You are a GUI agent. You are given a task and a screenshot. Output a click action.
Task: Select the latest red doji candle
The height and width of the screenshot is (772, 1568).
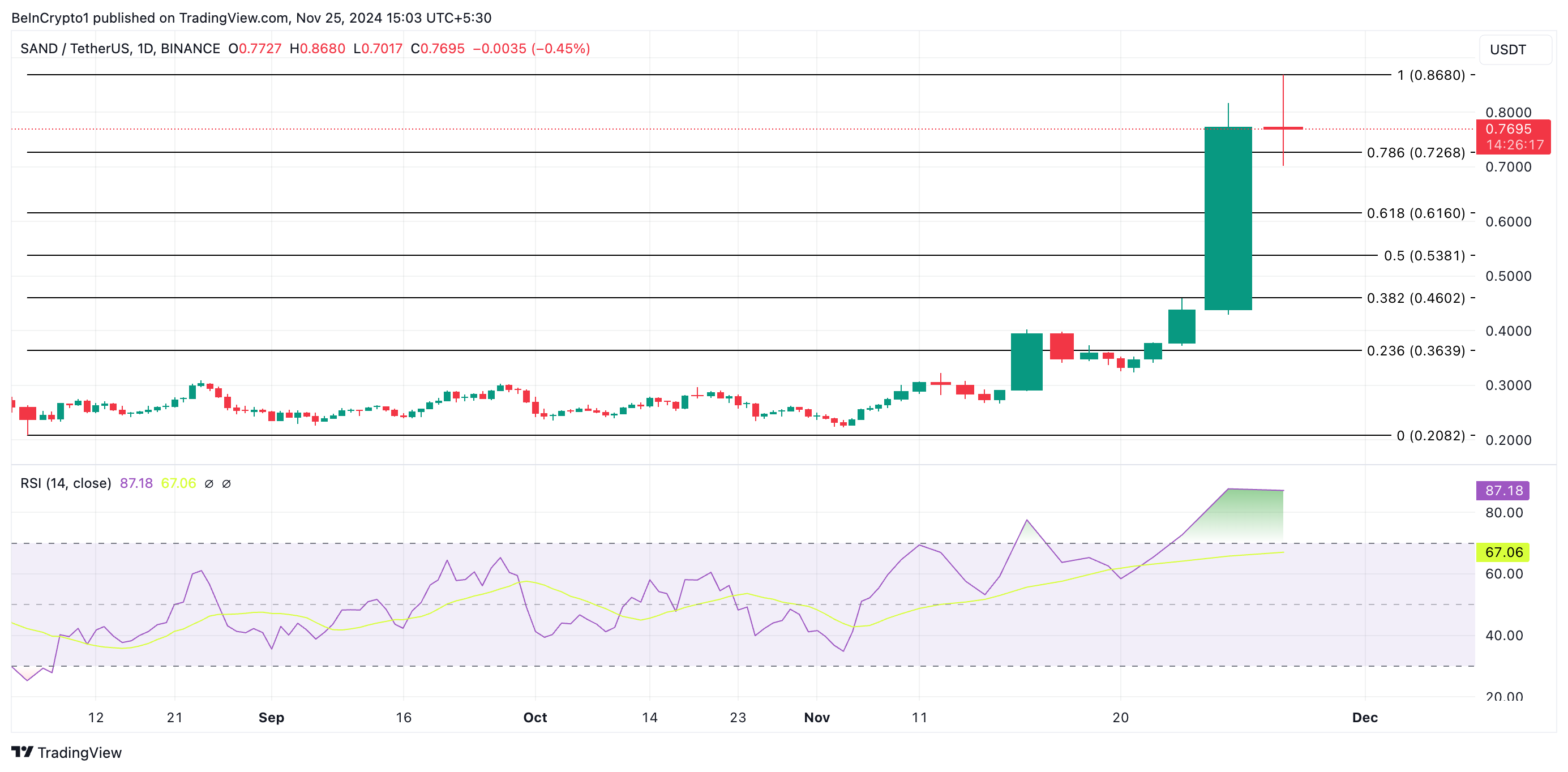(x=1283, y=128)
